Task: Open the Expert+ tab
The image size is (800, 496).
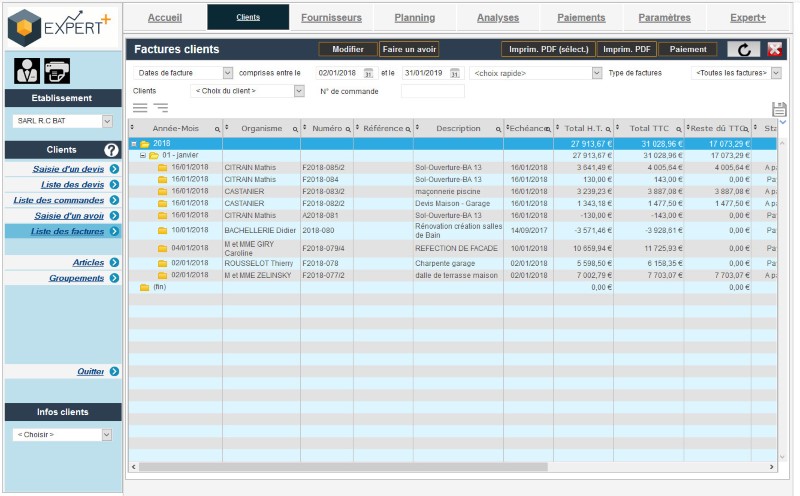Action: [x=748, y=17]
